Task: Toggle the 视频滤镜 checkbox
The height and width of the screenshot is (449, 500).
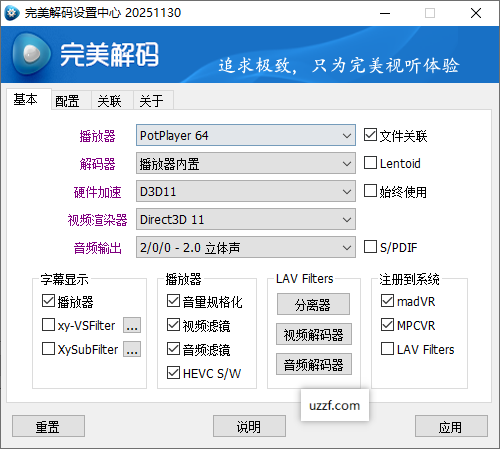Action: (x=173, y=325)
